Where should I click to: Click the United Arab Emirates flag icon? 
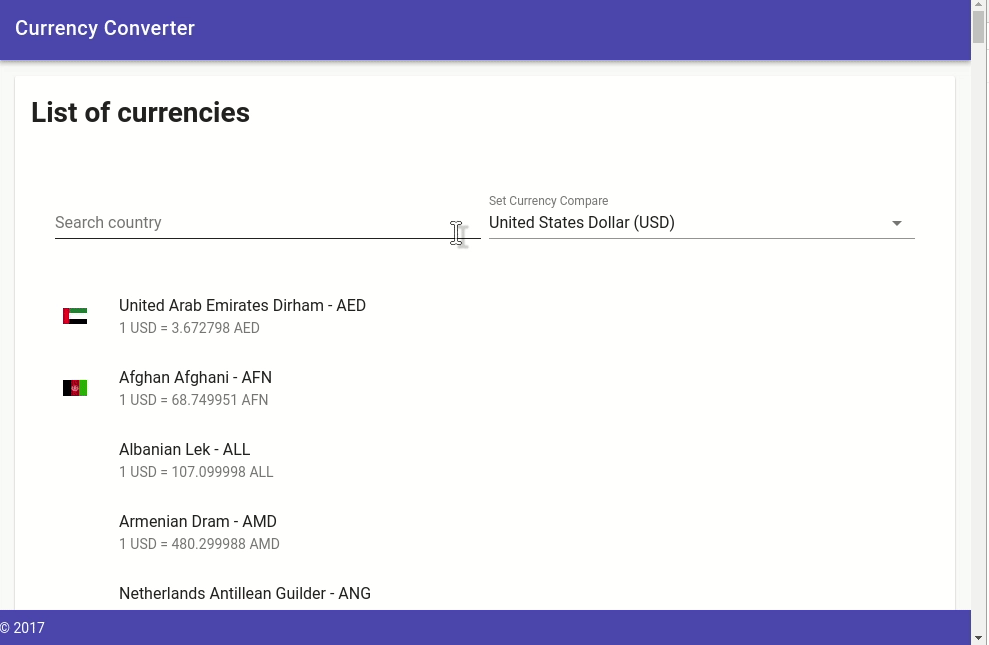(x=75, y=316)
